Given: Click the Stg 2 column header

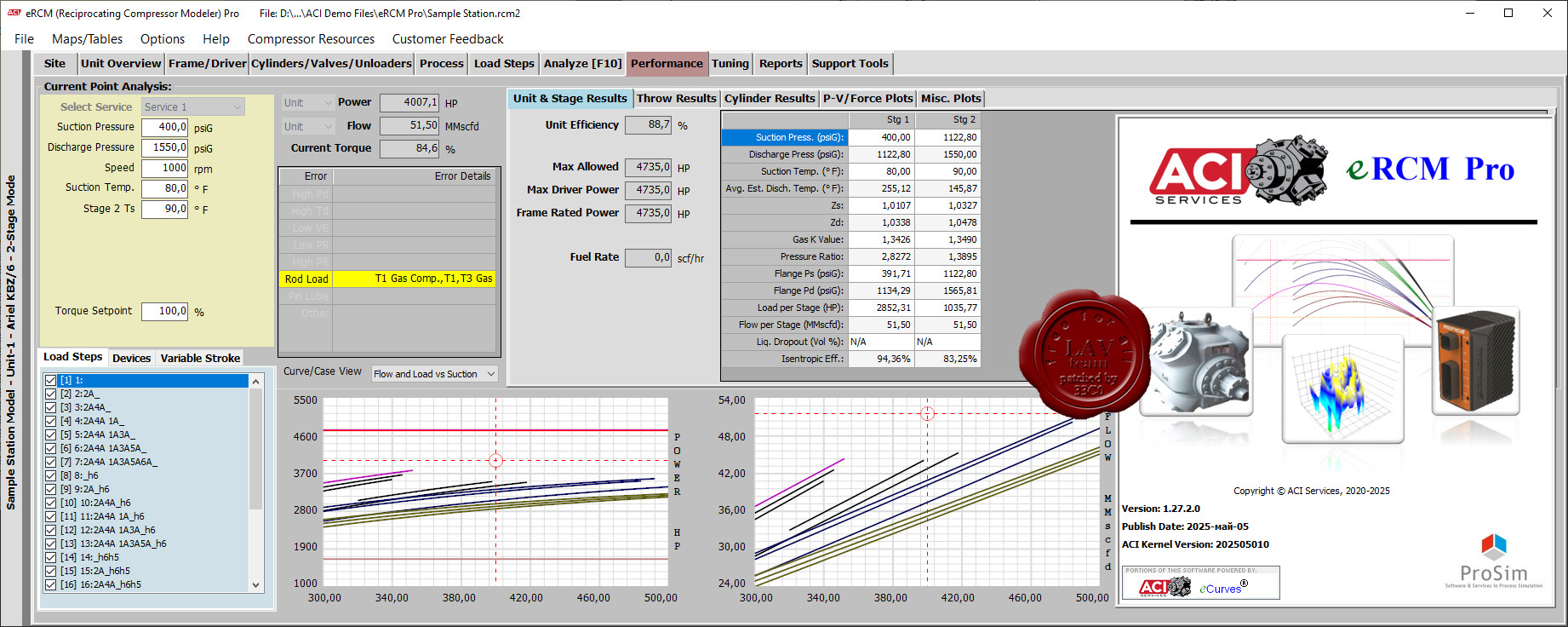Looking at the screenshot, I should tap(947, 120).
